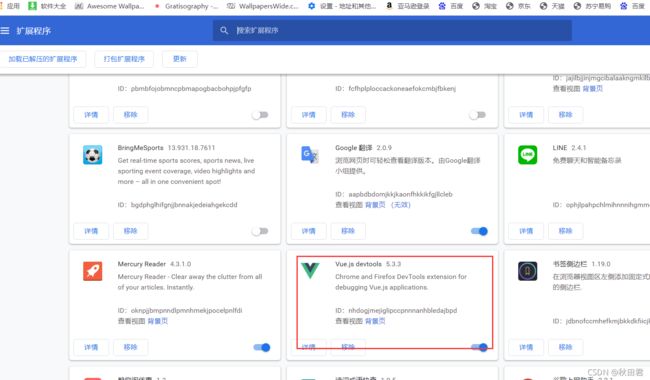
Task: Open 详情 for BringMeSports
Action: click(91, 231)
